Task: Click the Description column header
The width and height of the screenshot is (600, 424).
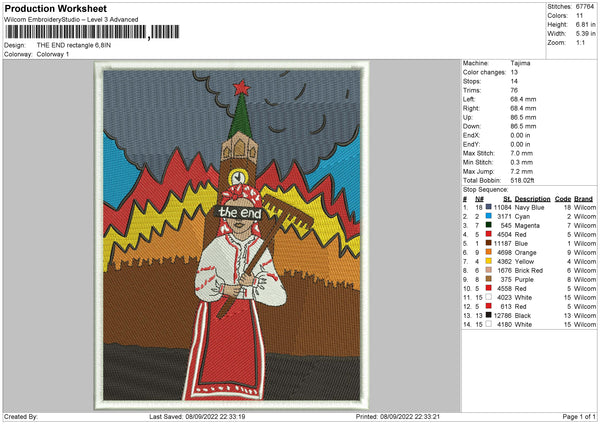Action: [532, 197]
